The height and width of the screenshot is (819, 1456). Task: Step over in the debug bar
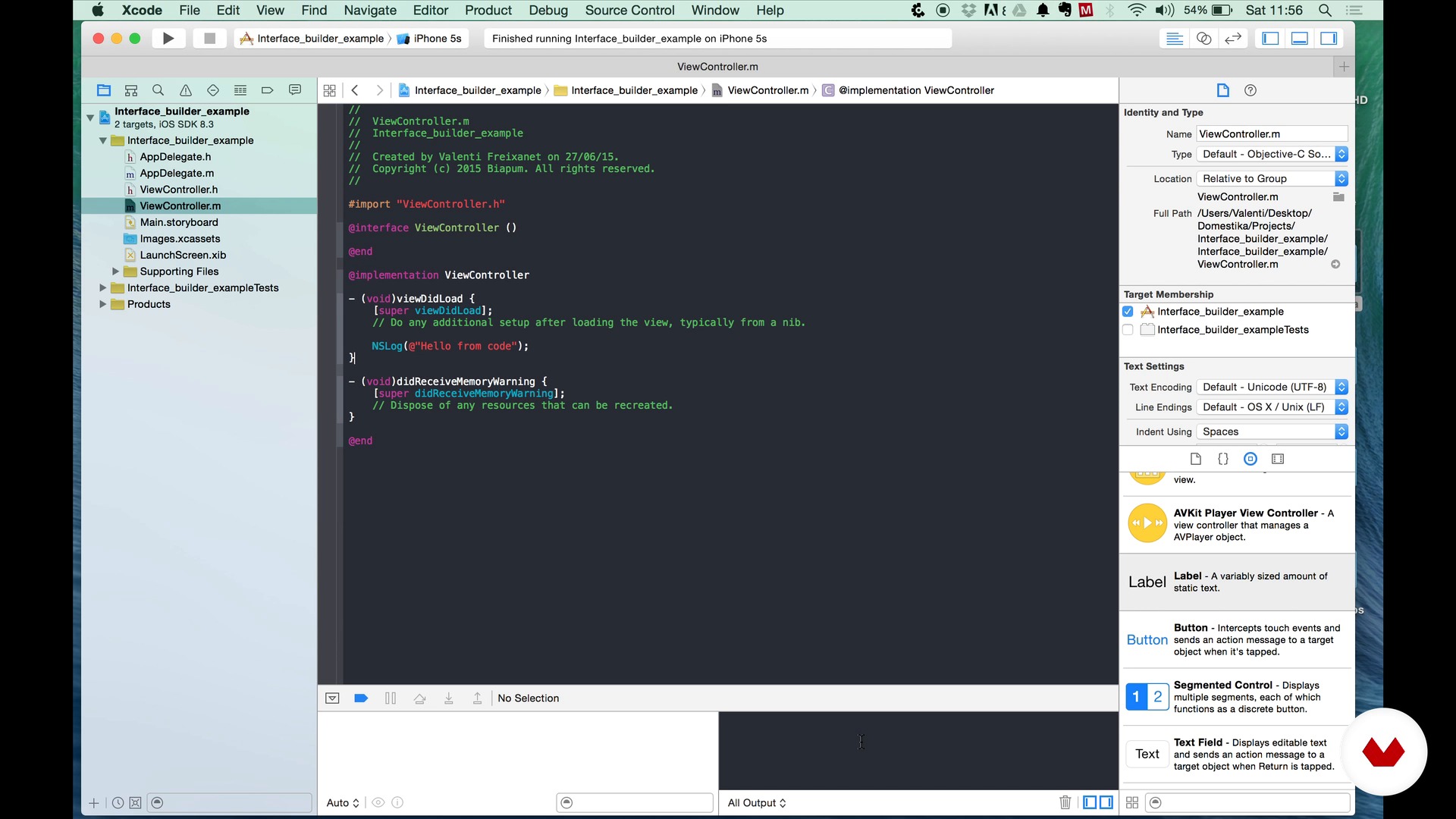[420, 698]
